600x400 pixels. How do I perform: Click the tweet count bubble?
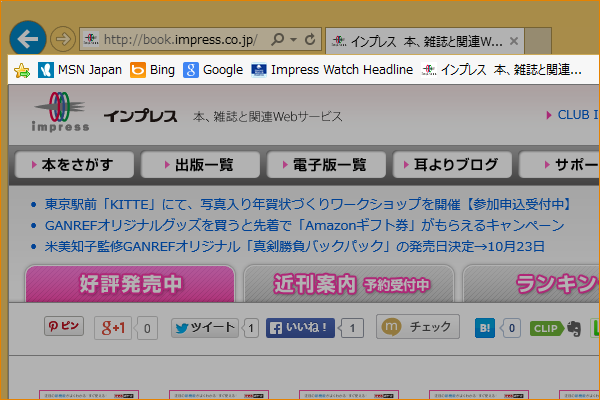click(251, 328)
